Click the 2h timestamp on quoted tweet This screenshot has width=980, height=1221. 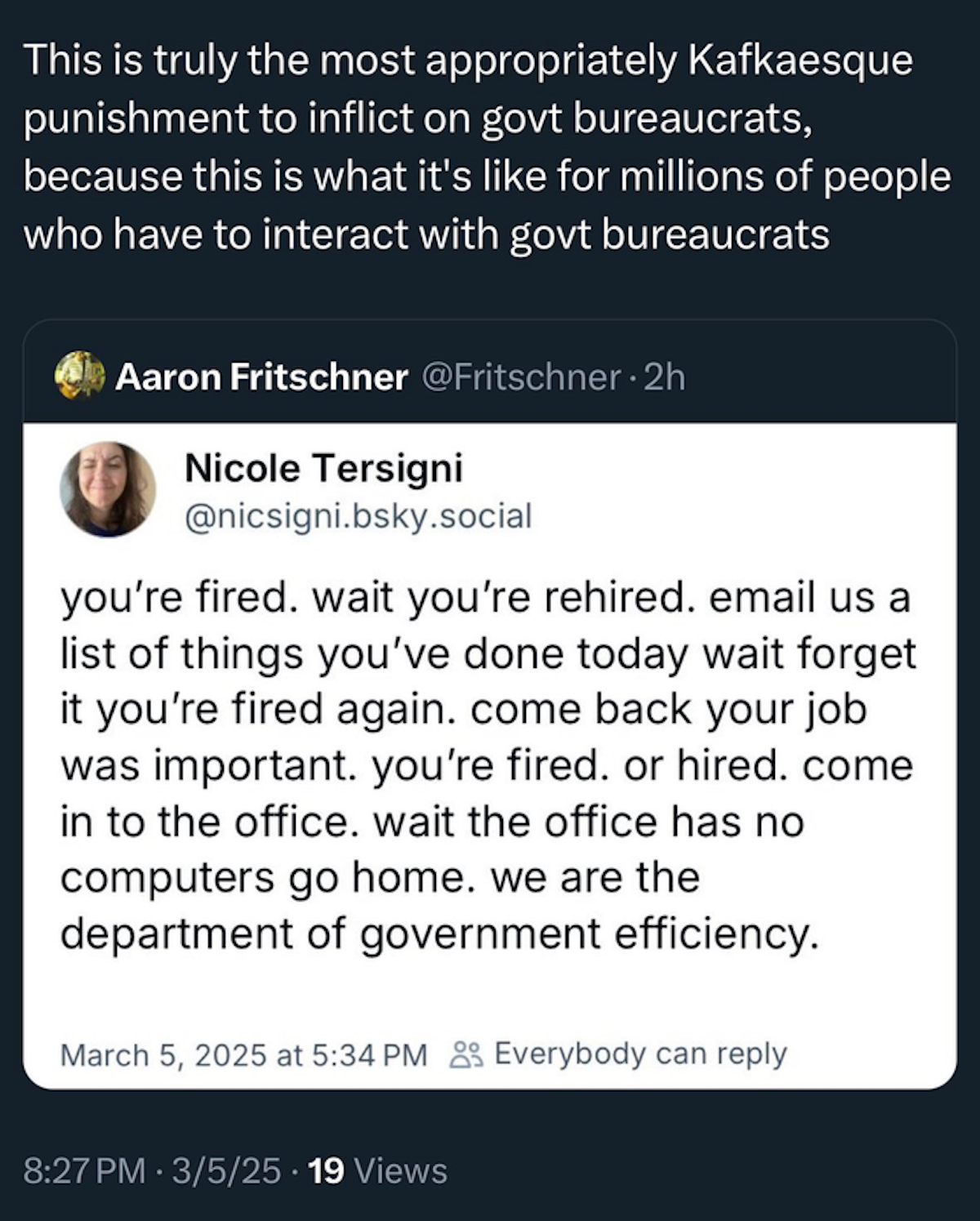pyautogui.click(x=664, y=377)
